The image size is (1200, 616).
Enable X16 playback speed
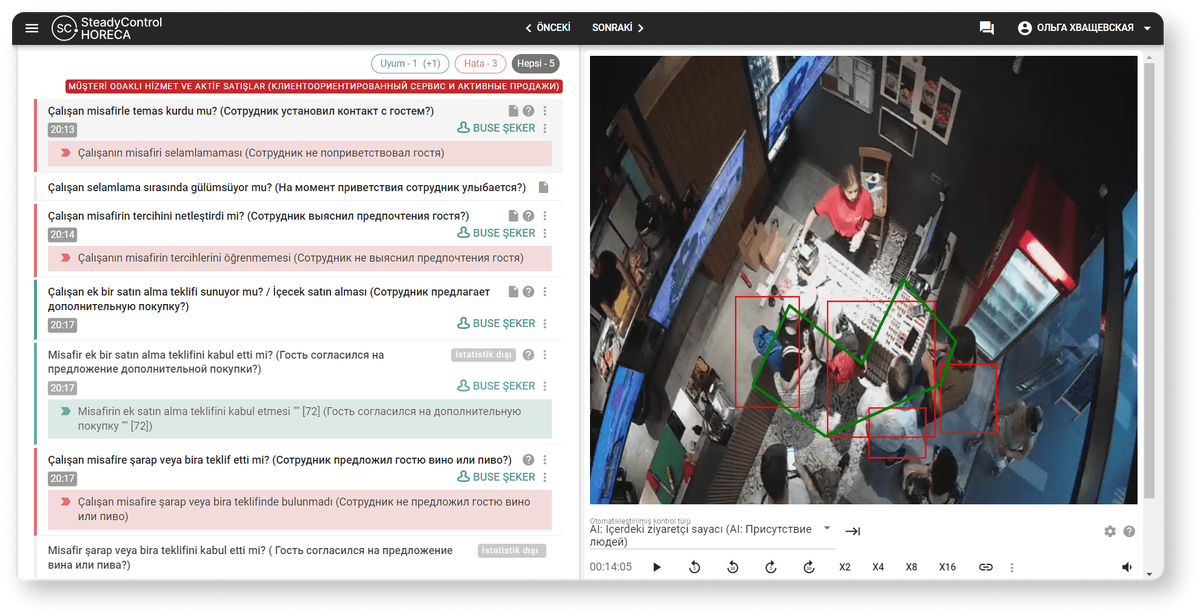click(947, 566)
